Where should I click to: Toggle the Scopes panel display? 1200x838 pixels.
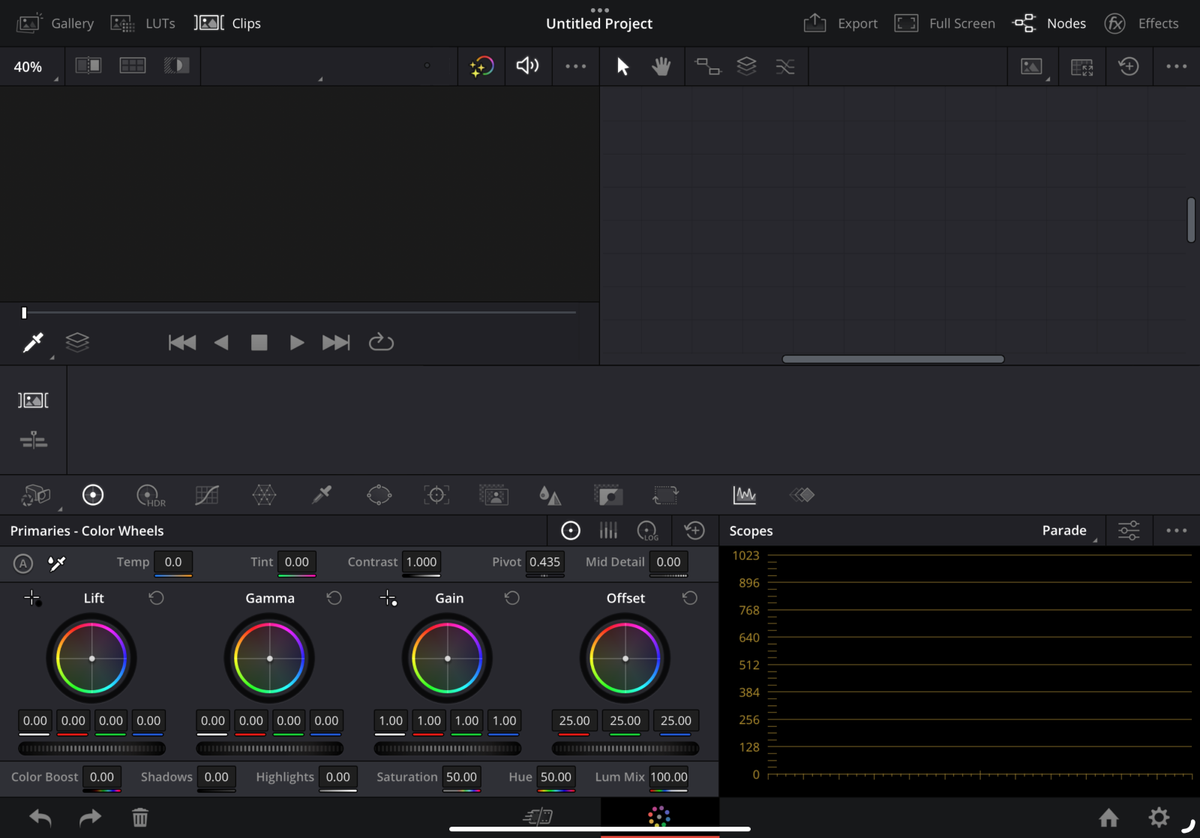pos(744,494)
